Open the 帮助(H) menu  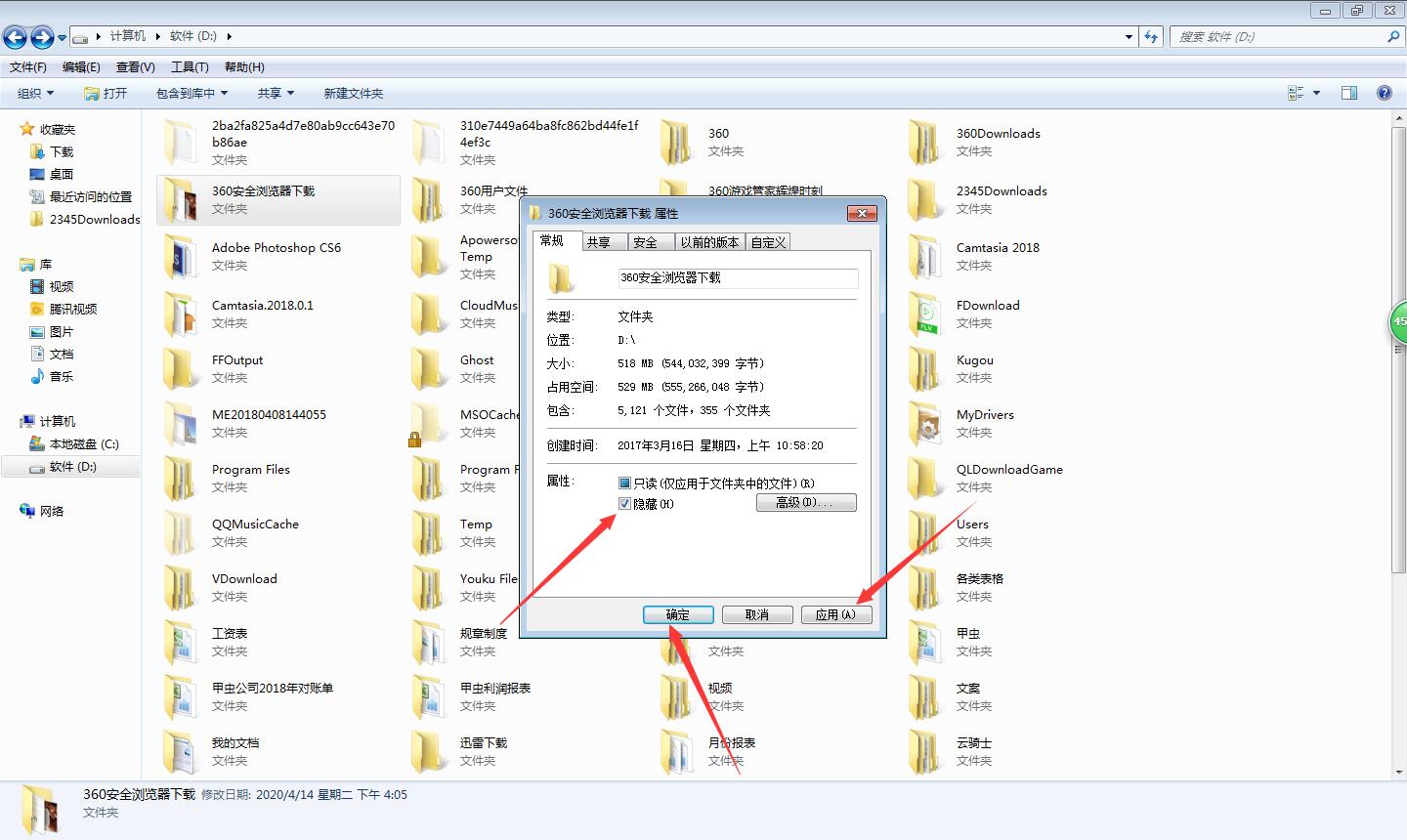tap(244, 67)
